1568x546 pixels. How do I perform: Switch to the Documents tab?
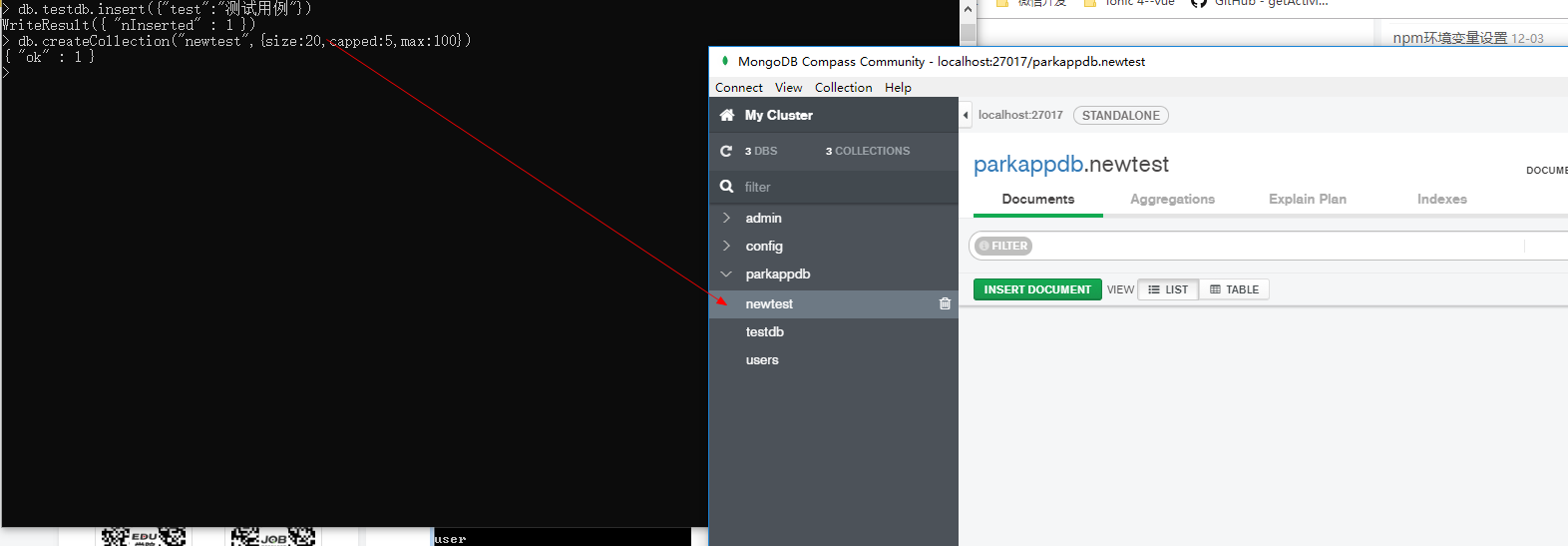(1038, 199)
